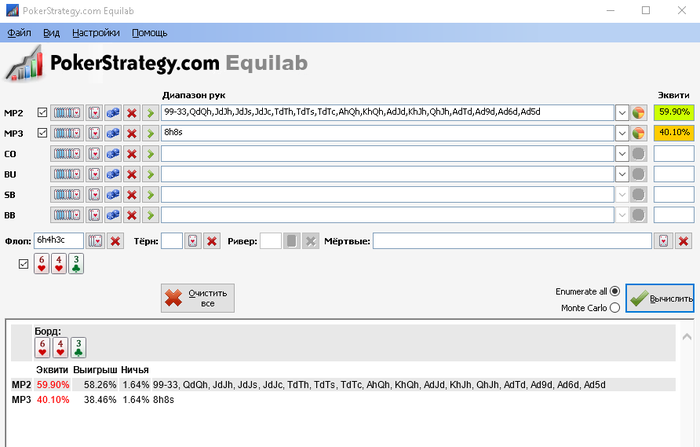Screen dimensions: 700x447
Task: Open card selector for BB row
Action: pos(94,215)
